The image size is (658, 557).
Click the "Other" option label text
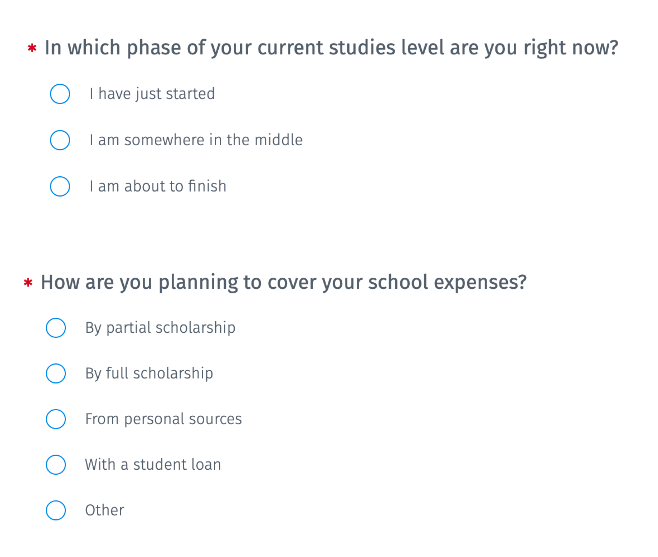point(104,511)
